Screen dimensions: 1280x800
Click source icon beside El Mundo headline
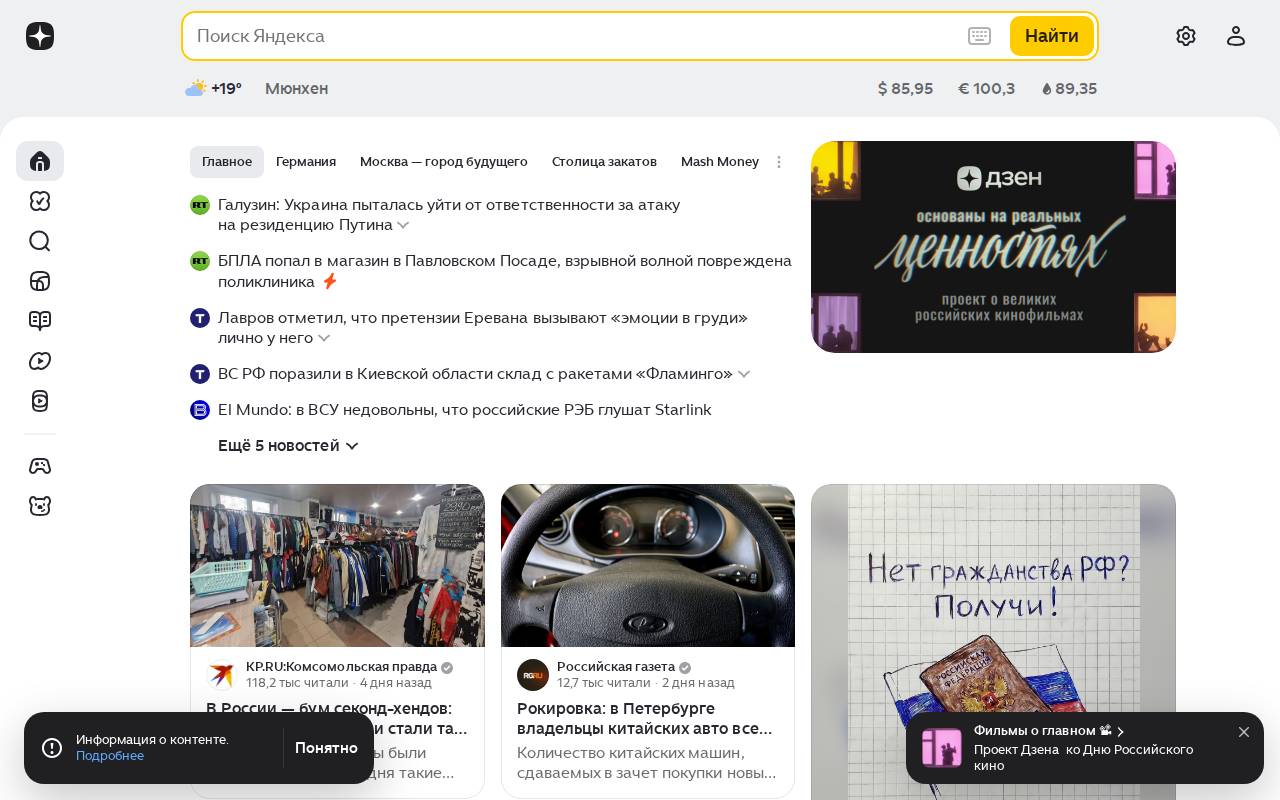pyautogui.click(x=200, y=410)
